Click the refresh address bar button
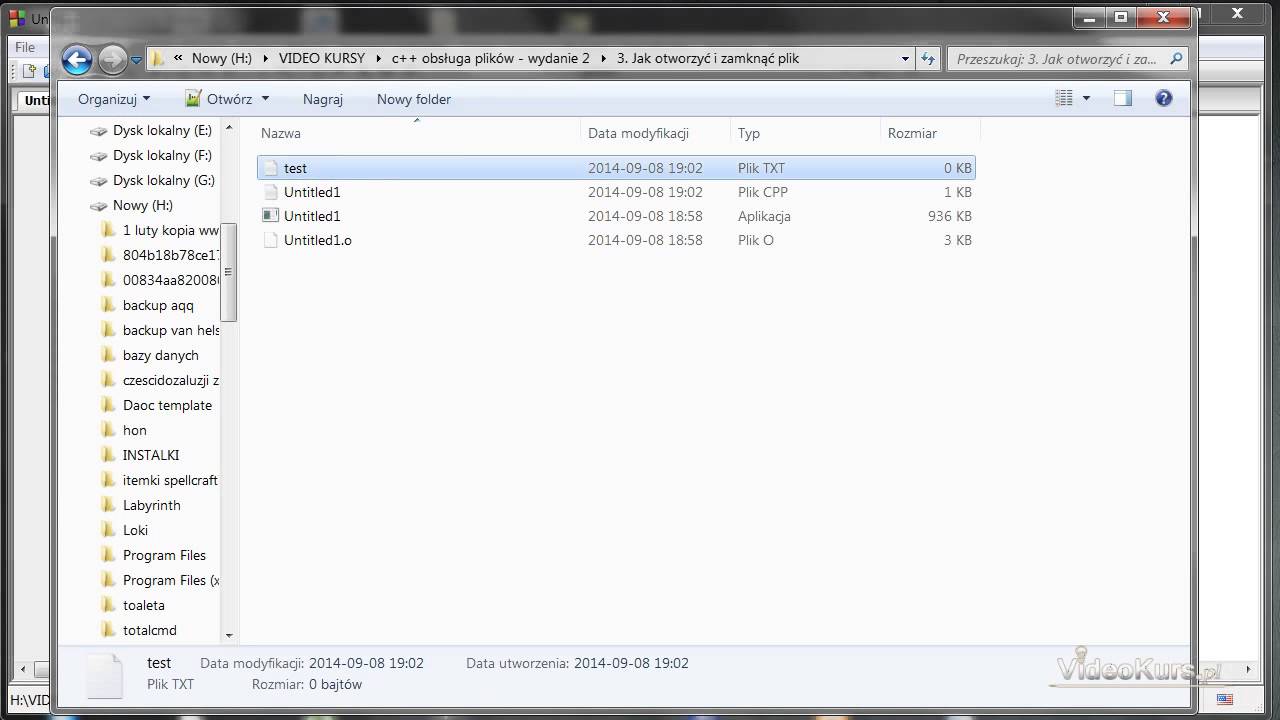Viewport: 1280px width, 720px height. [929, 59]
